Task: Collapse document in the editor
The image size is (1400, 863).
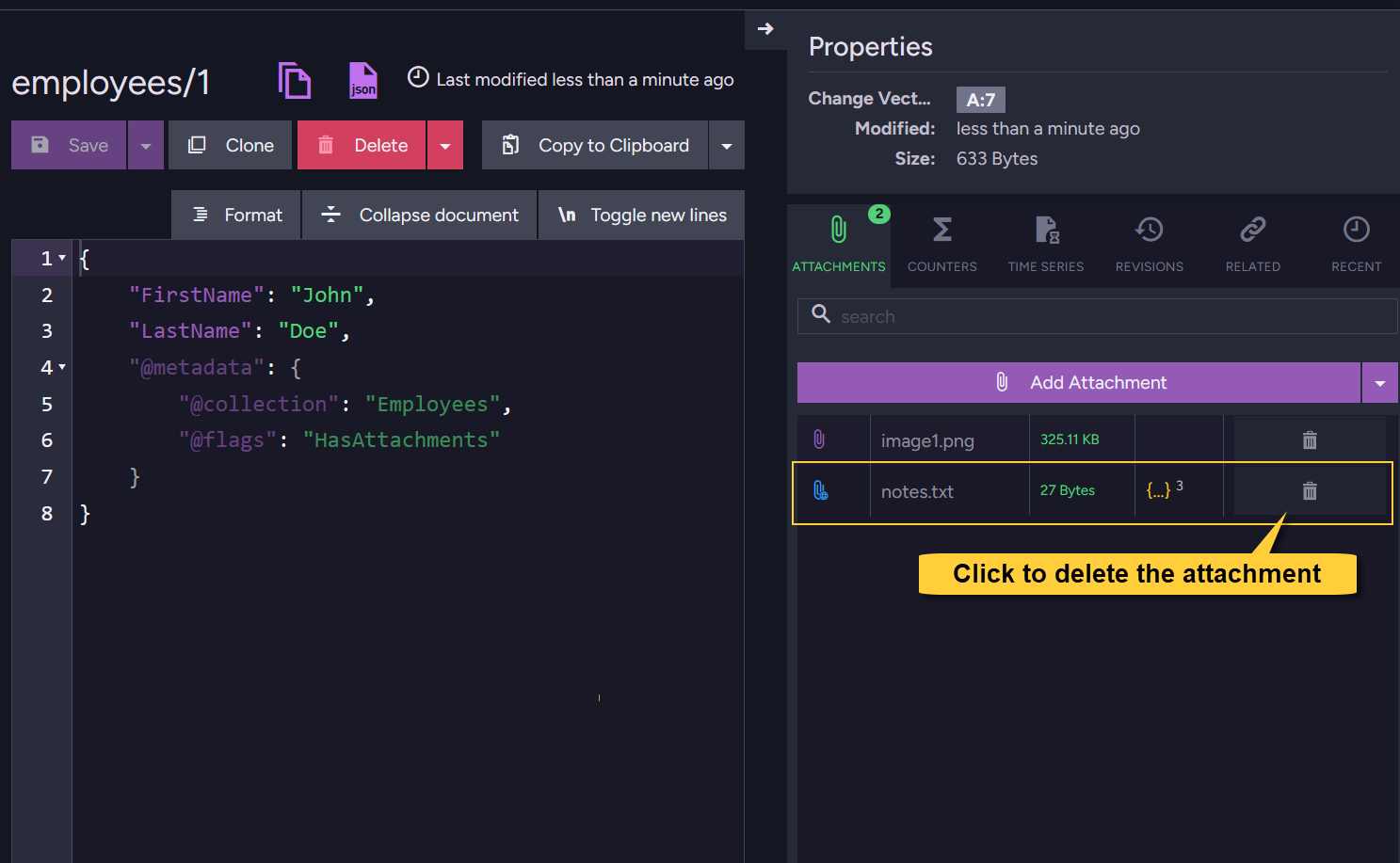Action: pos(420,216)
